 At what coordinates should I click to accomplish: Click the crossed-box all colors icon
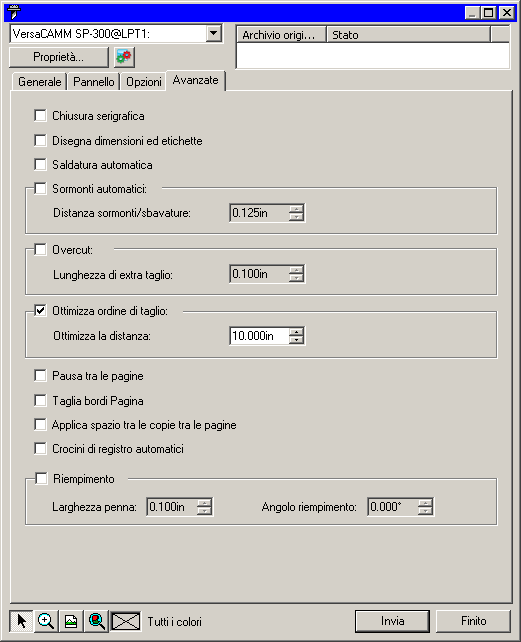click(x=126, y=621)
